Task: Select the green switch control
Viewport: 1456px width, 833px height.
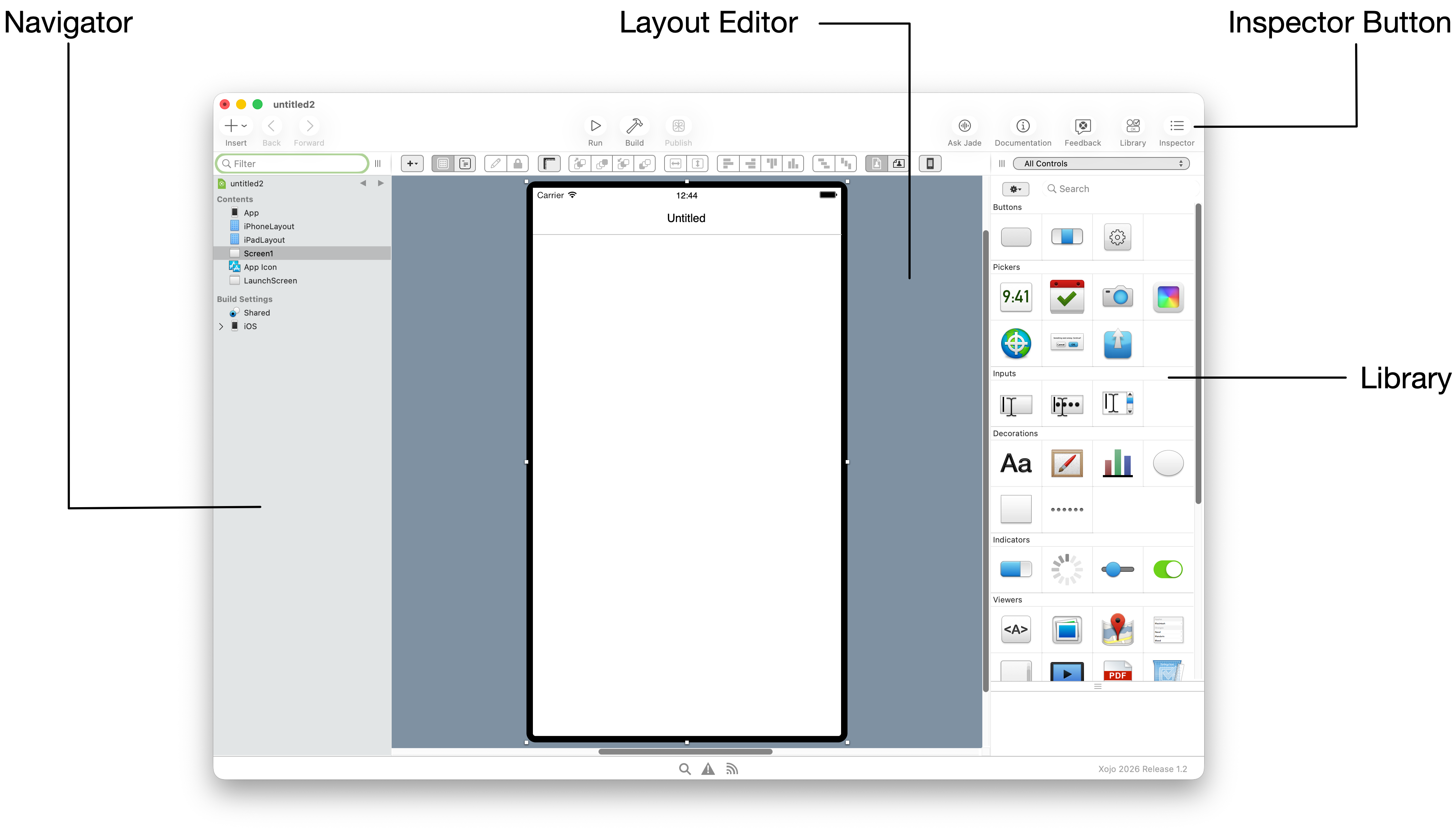Action: coord(1168,569)
